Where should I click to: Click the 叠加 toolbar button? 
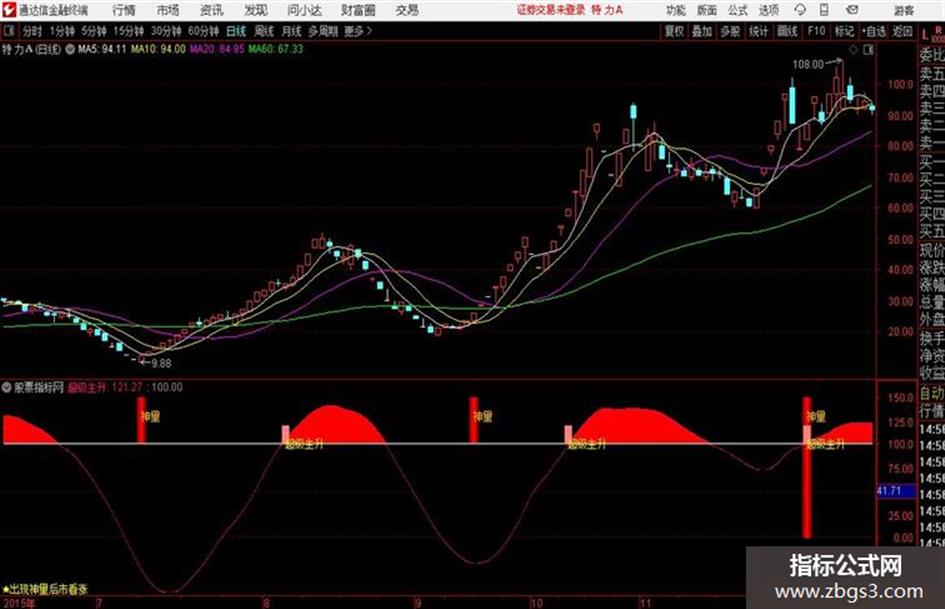pyautogui.click(x=702, y=31)
